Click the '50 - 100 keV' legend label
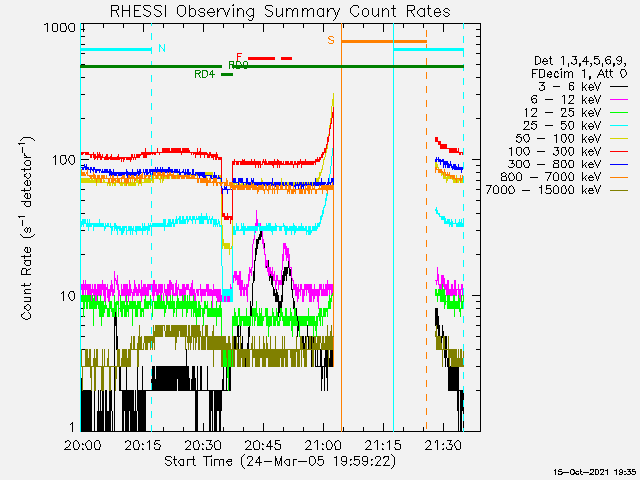640x480 pixels. 559,138
